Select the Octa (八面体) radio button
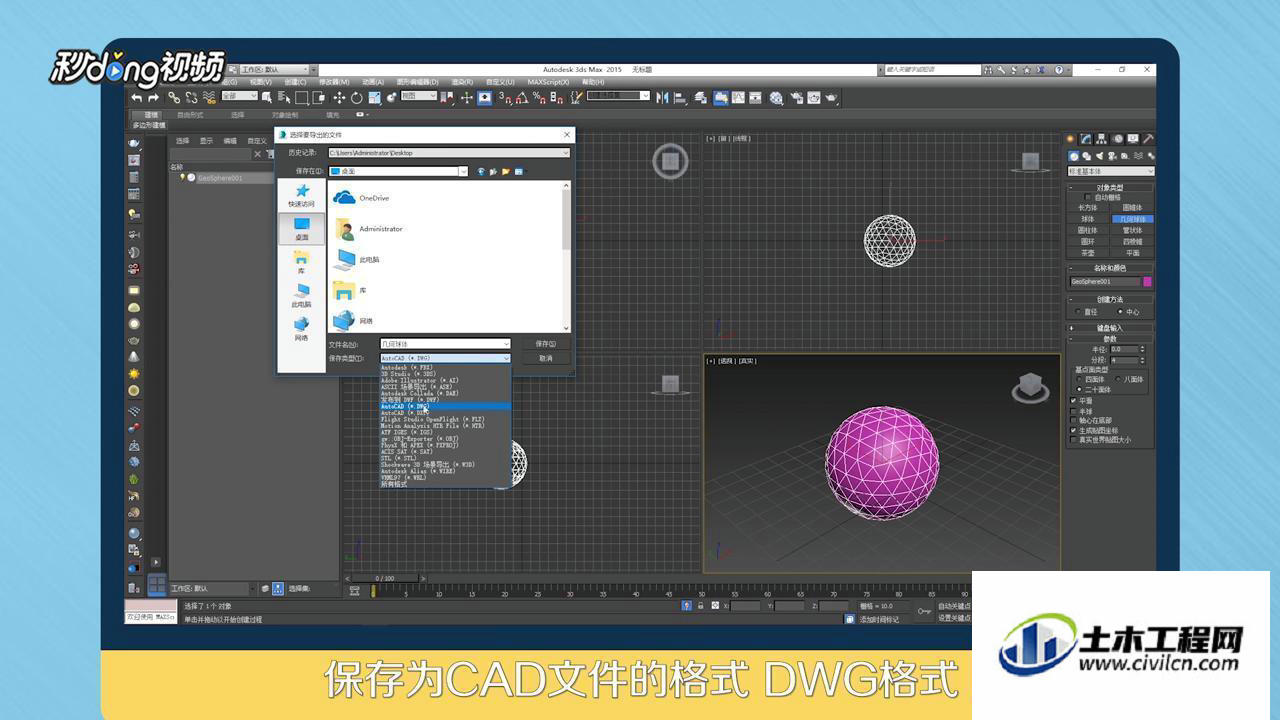1280x720 pixels. pos(1119,379)
